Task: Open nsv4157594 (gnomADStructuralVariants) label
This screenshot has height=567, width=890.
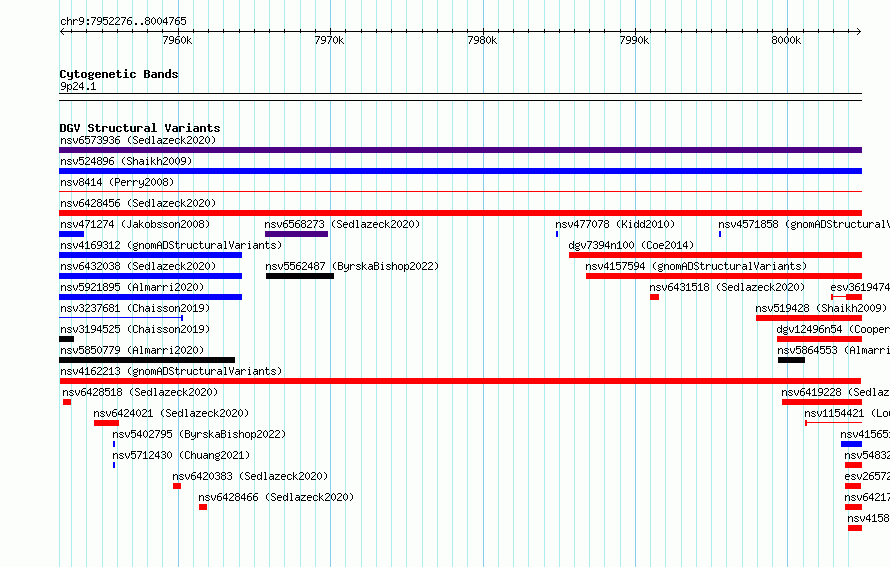Action: point(696,266)
